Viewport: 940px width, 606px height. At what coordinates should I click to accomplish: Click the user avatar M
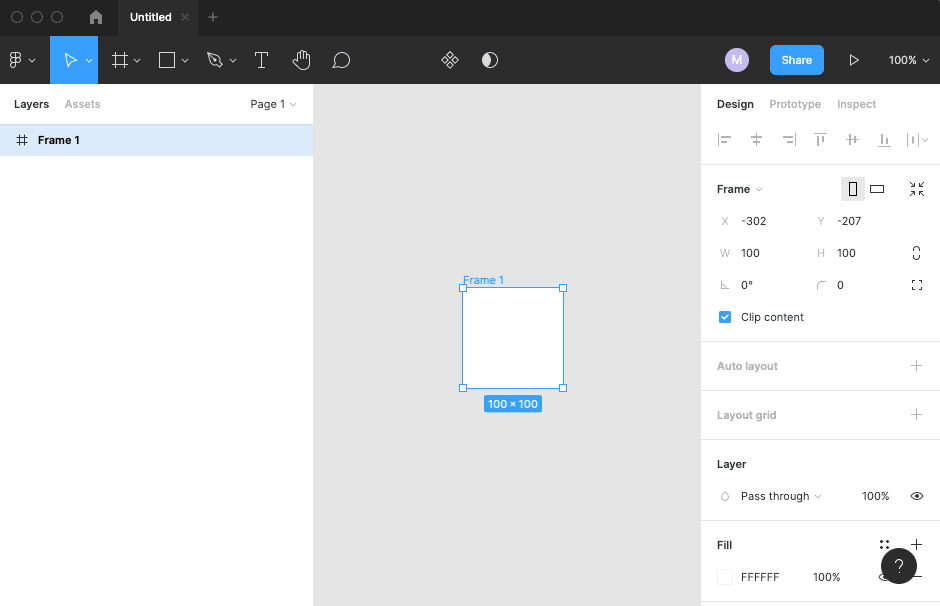click(x=737, y=60)
